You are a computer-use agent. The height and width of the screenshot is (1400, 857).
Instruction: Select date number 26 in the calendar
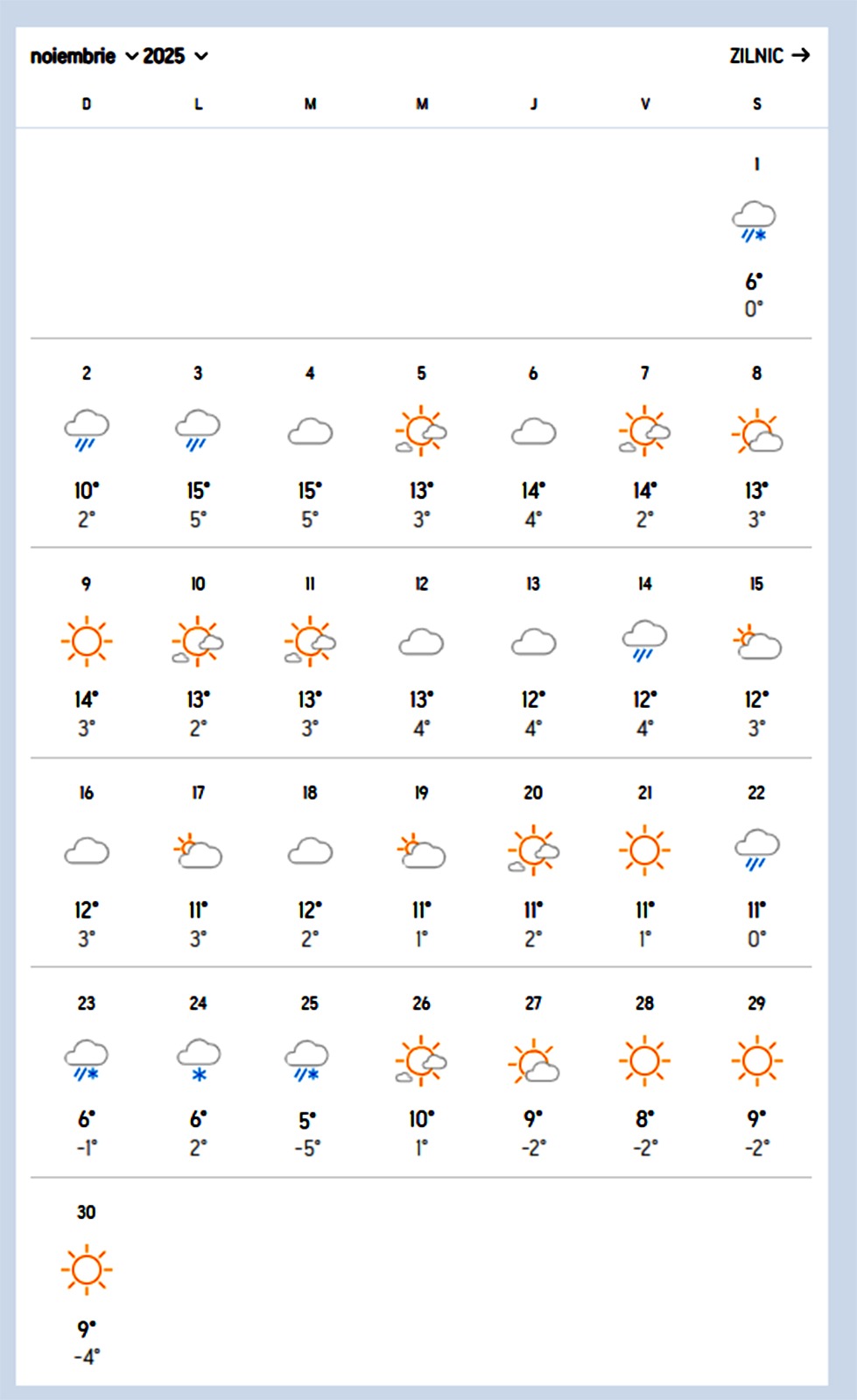421,1003
